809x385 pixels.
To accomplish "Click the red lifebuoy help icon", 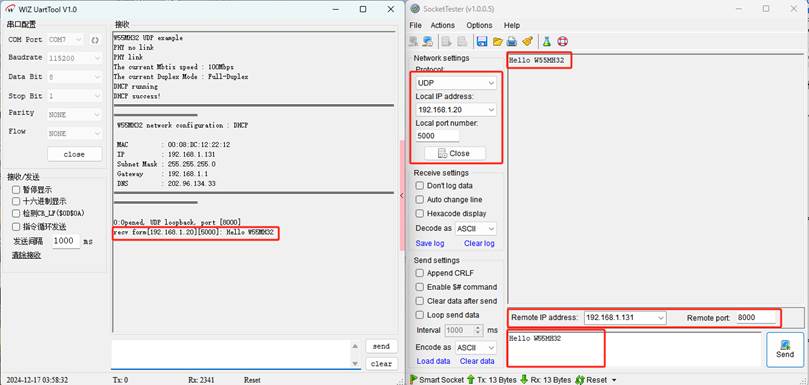I will pyautogui.click(x=562, y=41).
